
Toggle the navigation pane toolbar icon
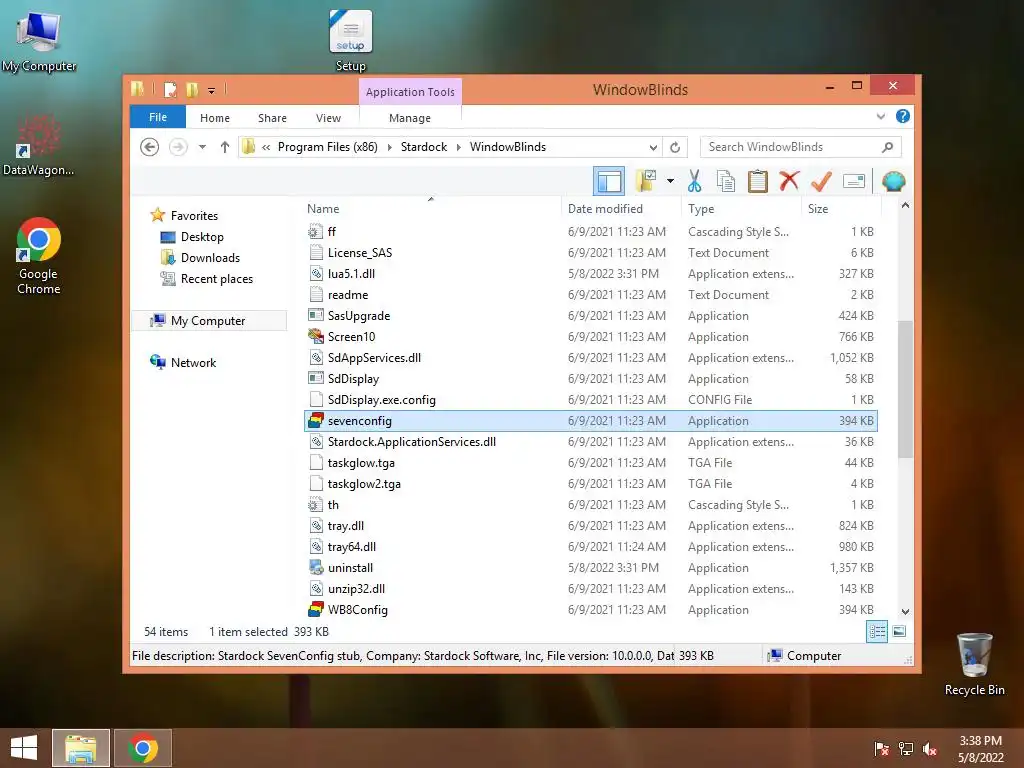(609, 181)
